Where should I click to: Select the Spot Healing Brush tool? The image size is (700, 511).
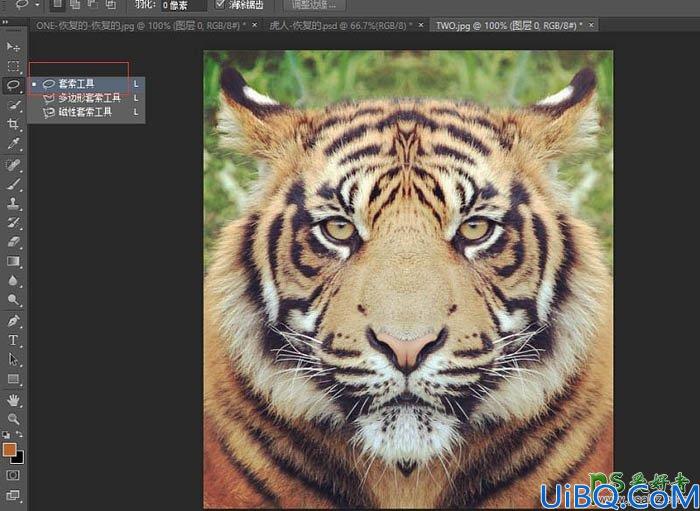13,165
